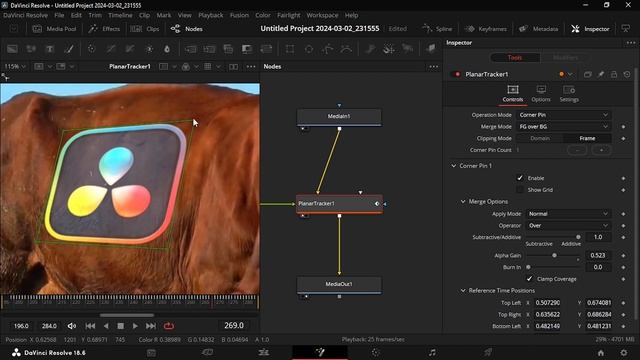Image resolution: width=640 pixels, height=360 pixels.
Task: Add the Rectangle mask tool
Action: click(x=290, y=49)
